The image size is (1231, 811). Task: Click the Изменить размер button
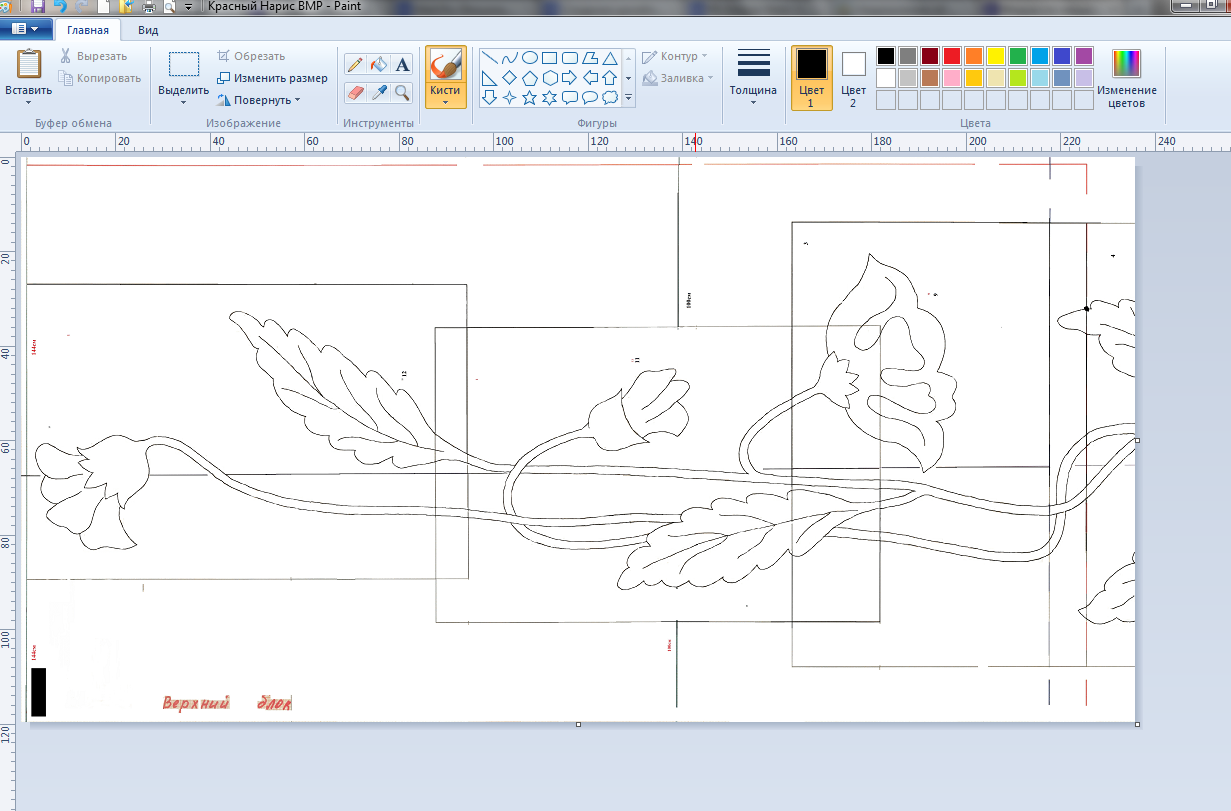[x=272, y=78]
